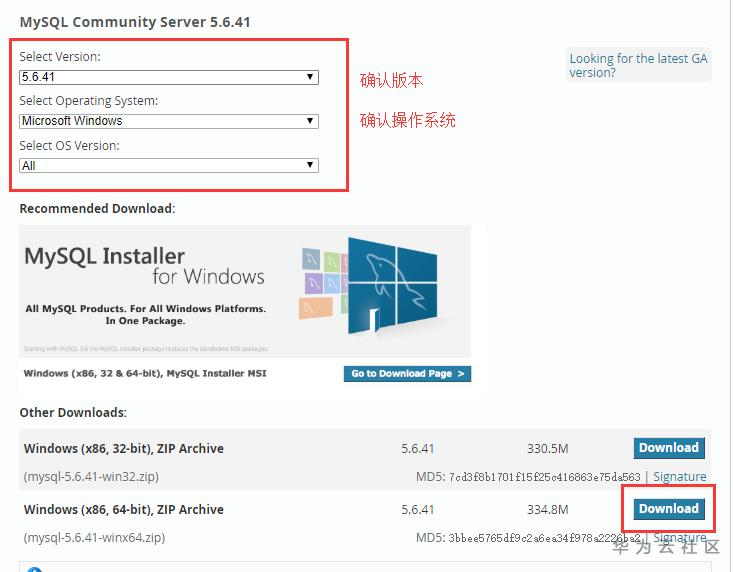Click the info icon below downloads table
The width and height of the screenshot is (733, 572).
tap(35, 570)
